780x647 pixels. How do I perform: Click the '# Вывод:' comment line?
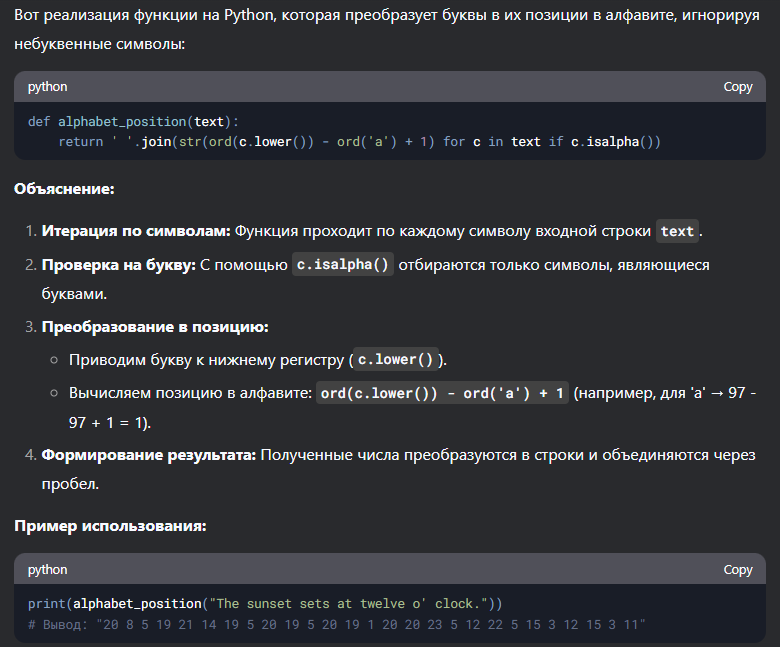click(336, 625)
